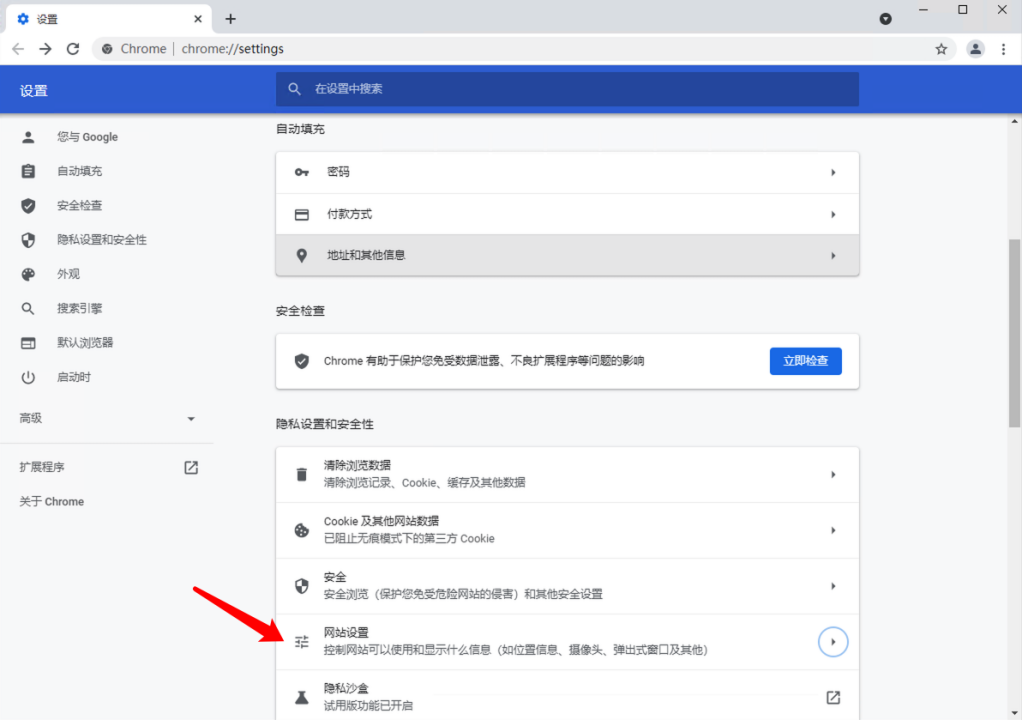
Task: Click the shield icon beside 隐私设置和安全性 in sidebar
Action: pyautogui.click(x=28, y=240)
